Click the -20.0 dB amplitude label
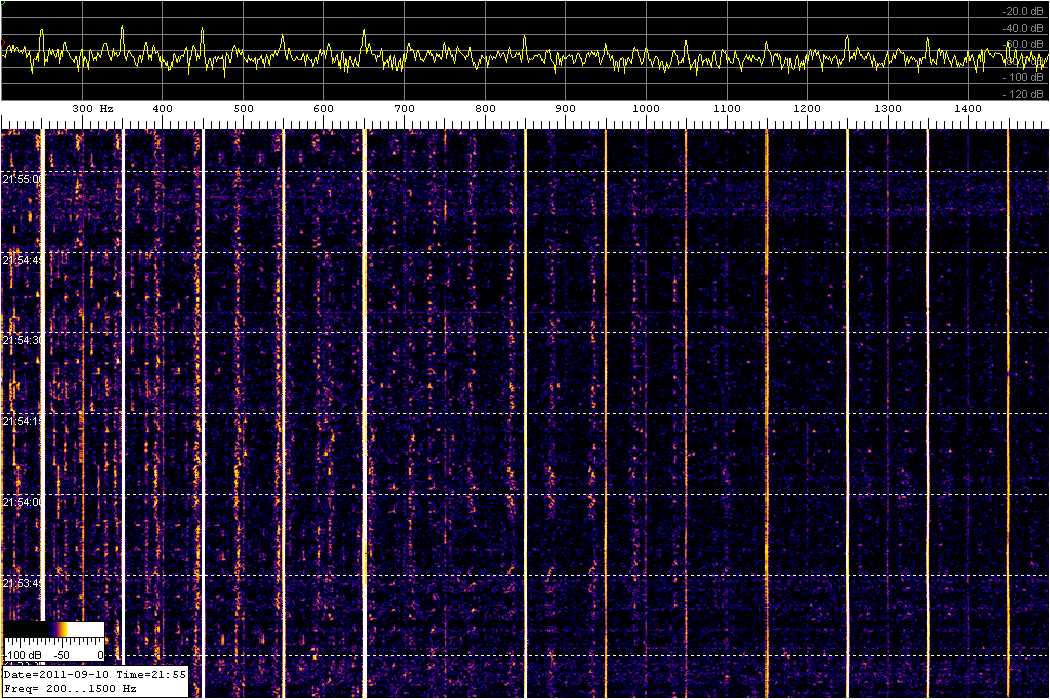The width and height of the screenshot is (1050, 699). tap(1023, 11)
